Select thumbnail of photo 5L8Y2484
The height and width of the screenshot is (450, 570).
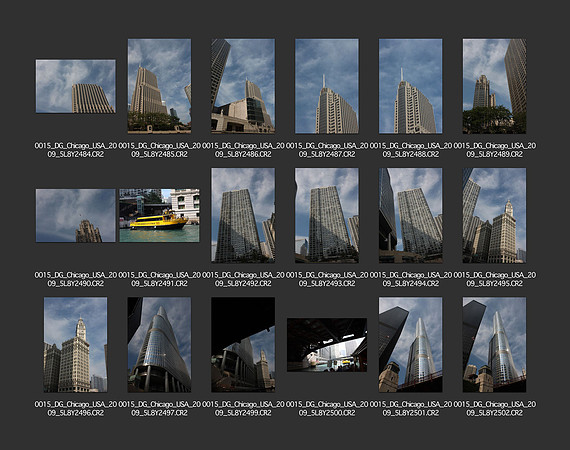(x=76, y=86)
